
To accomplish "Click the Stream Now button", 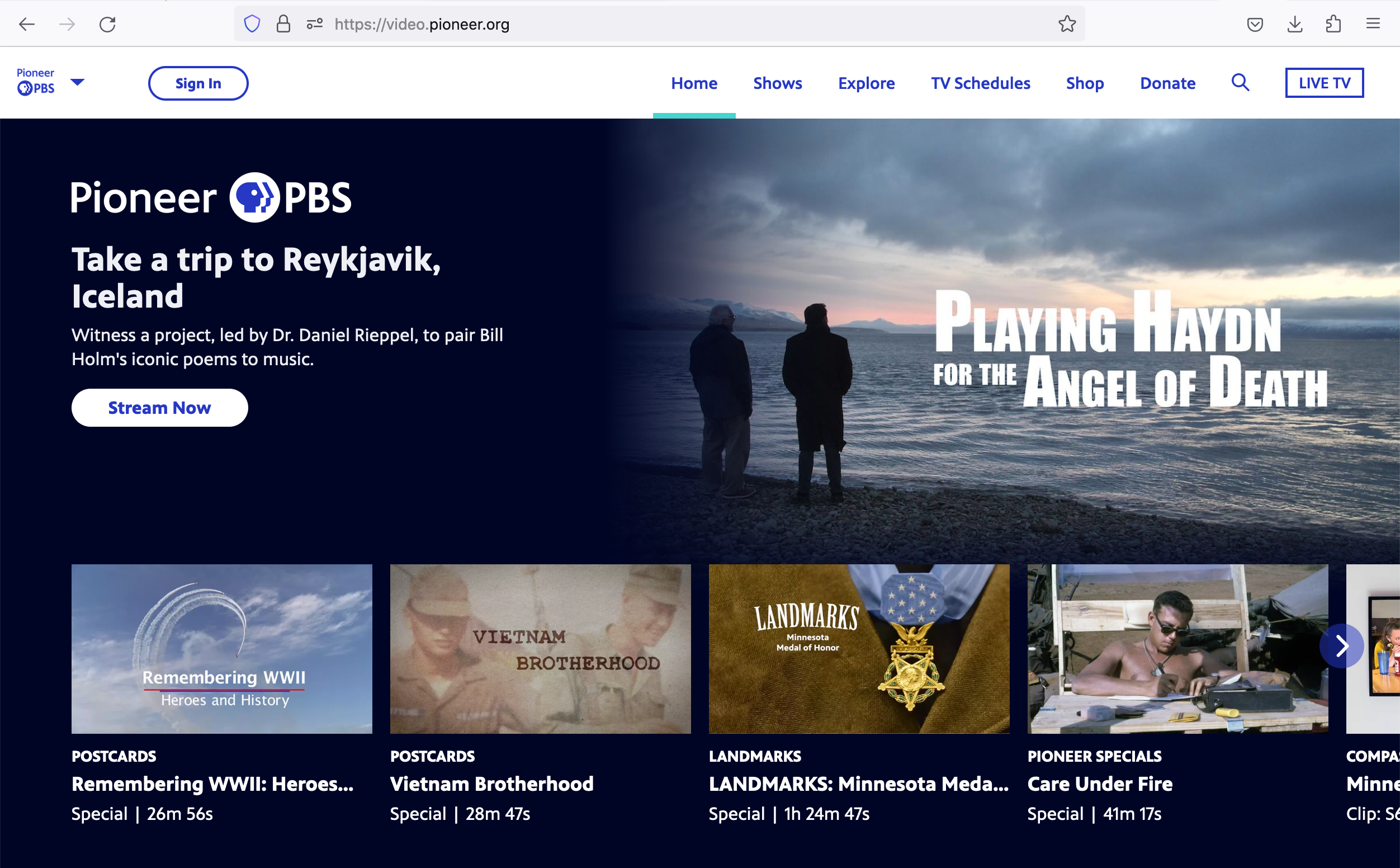I will tap(159, 408).
